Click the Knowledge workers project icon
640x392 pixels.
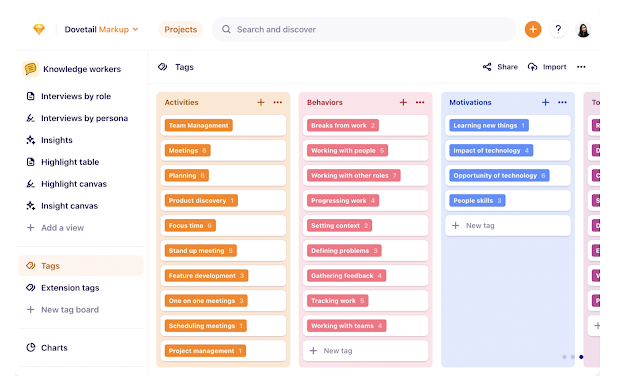pyautogui.click(x=31, y=69)
